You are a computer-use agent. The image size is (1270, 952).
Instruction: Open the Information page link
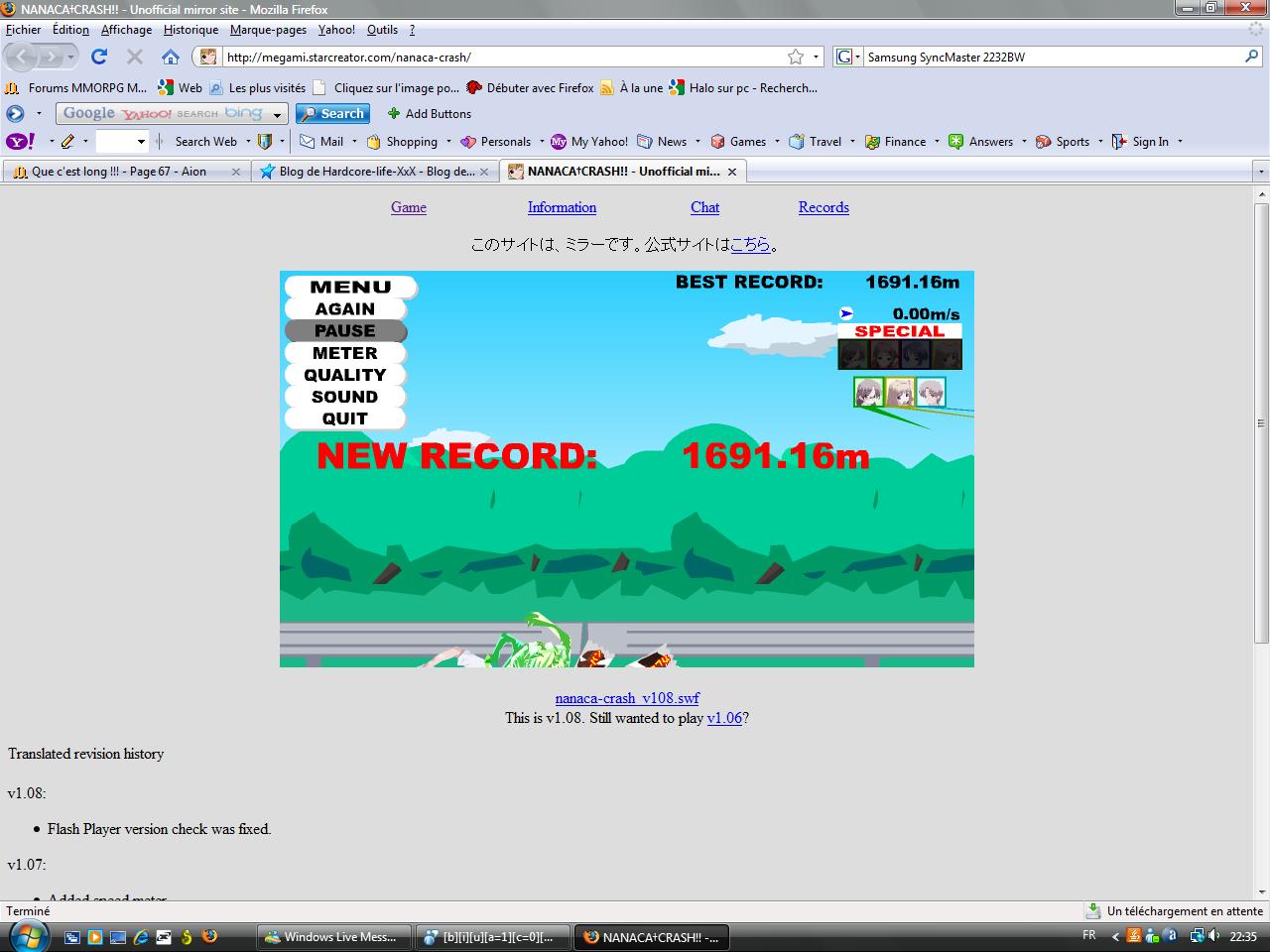[x=562, y=207]
